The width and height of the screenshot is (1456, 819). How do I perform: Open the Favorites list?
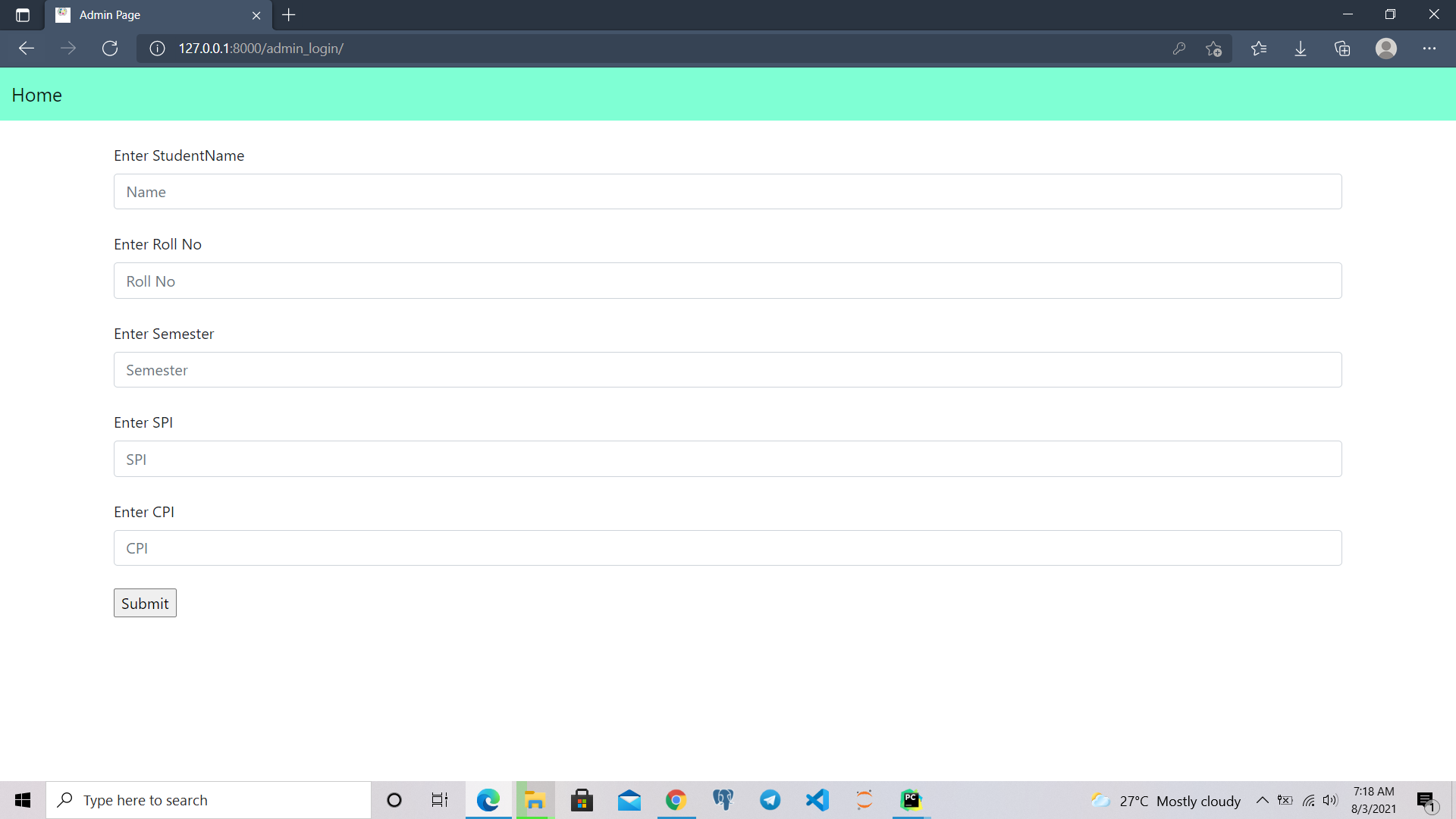pos(1258,49)
